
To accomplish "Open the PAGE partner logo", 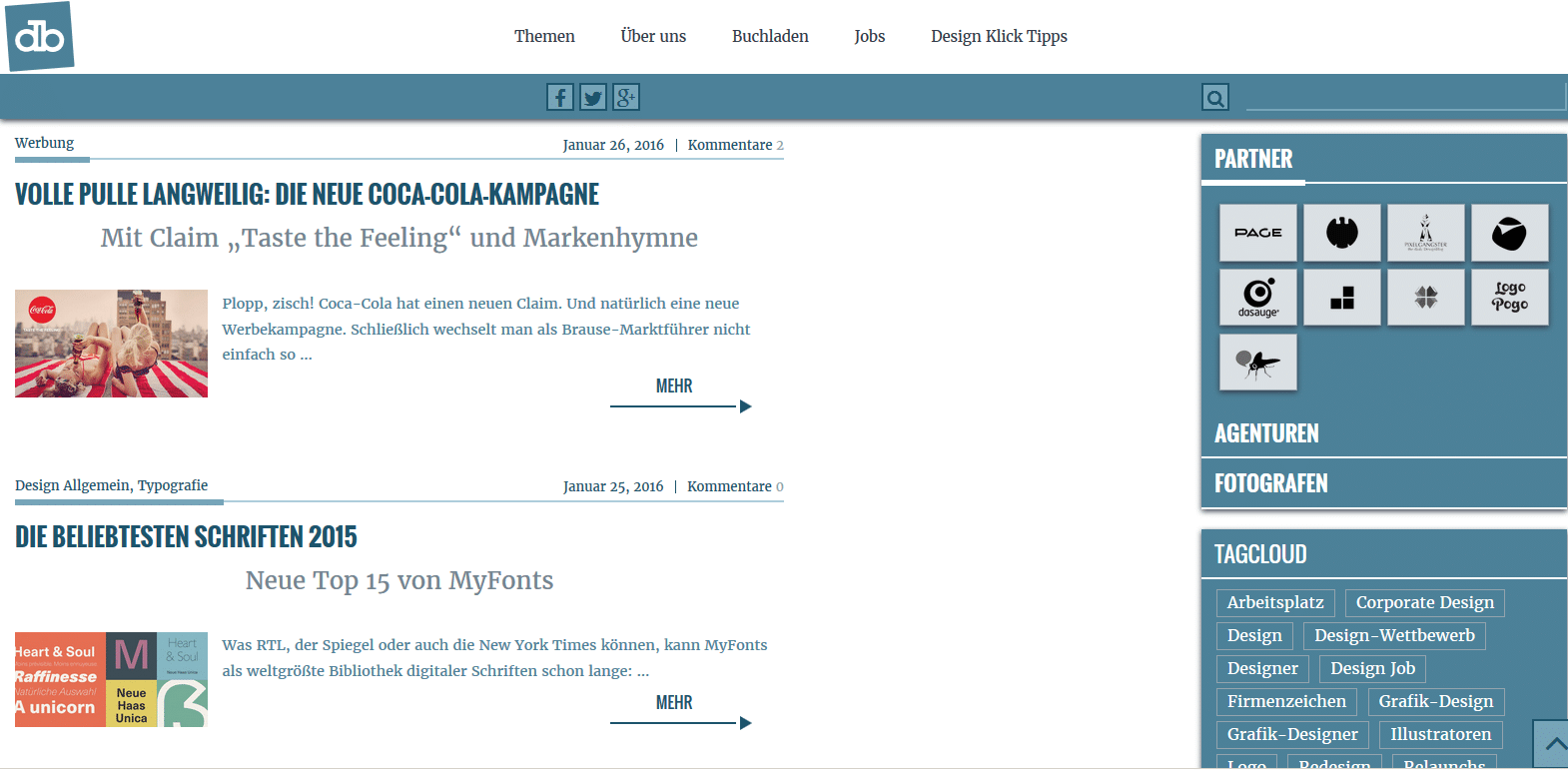I will [1258, 233].
